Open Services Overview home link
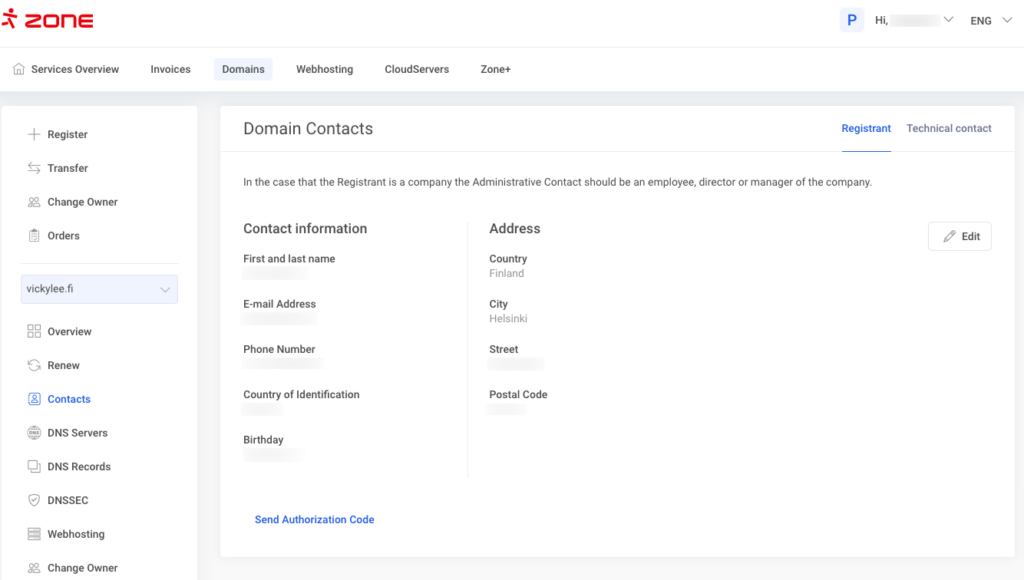The height and width of the screenshot is (580, 1024). [66, 69]
